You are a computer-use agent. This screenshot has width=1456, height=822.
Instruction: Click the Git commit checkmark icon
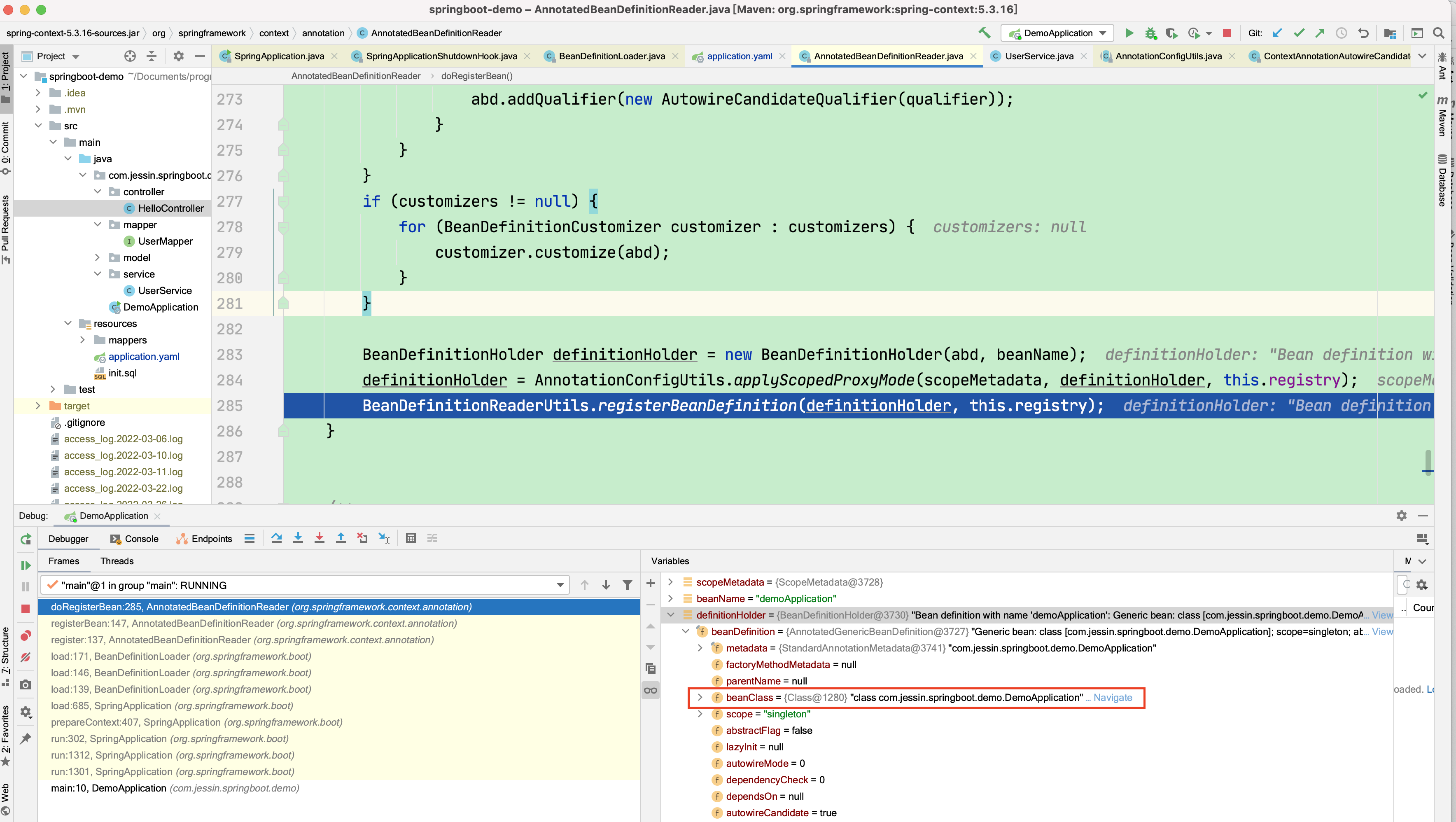point(1299,33)
